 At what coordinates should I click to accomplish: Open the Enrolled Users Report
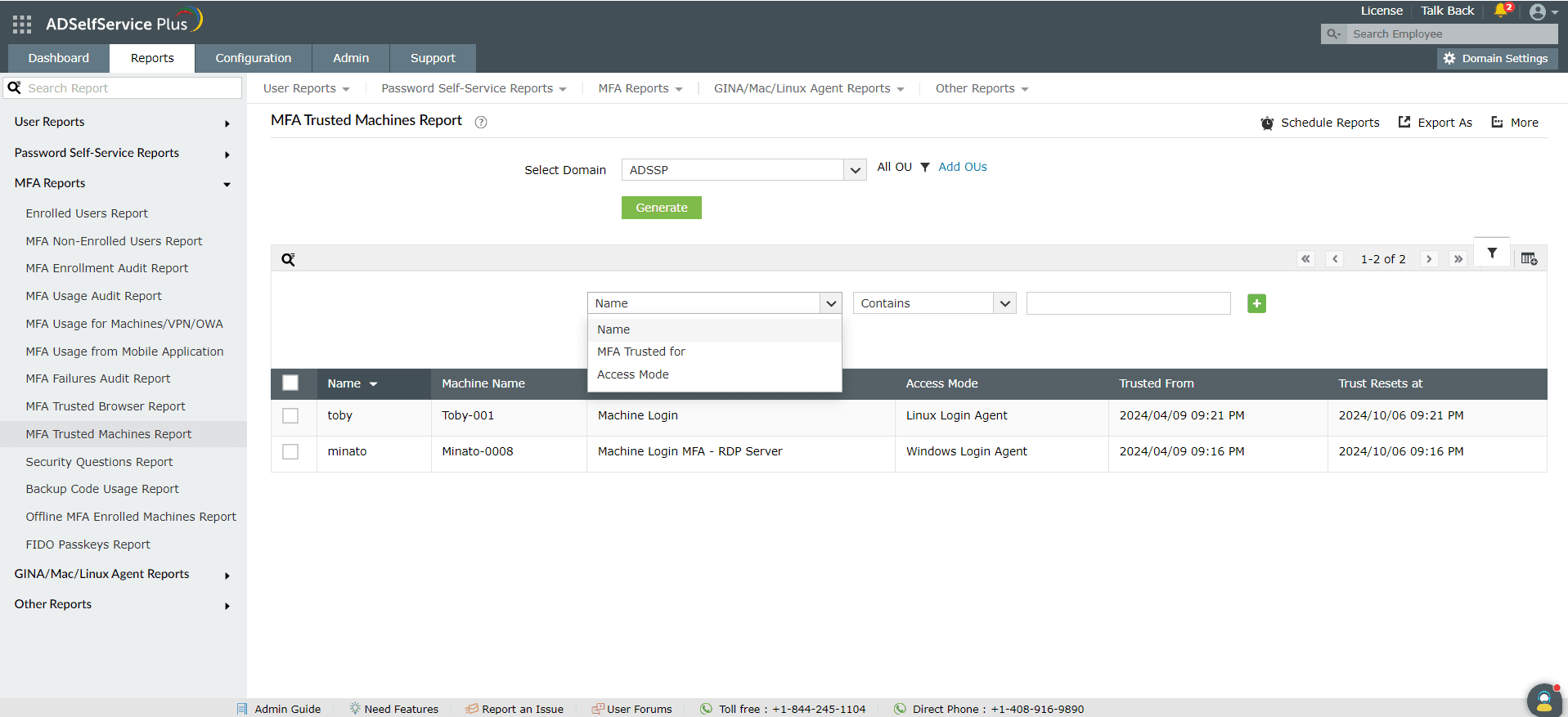[x=87, y=213]
